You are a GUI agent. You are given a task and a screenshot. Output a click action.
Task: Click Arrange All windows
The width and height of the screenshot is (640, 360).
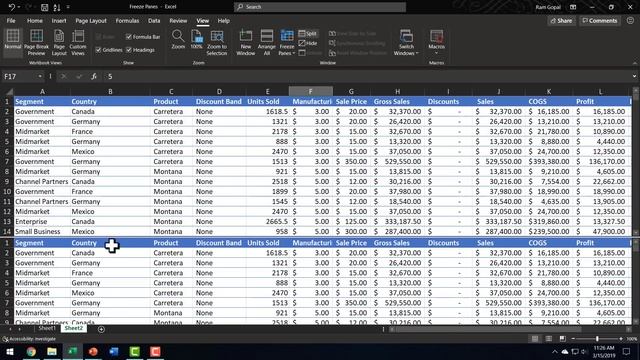(x=267, y=42)
